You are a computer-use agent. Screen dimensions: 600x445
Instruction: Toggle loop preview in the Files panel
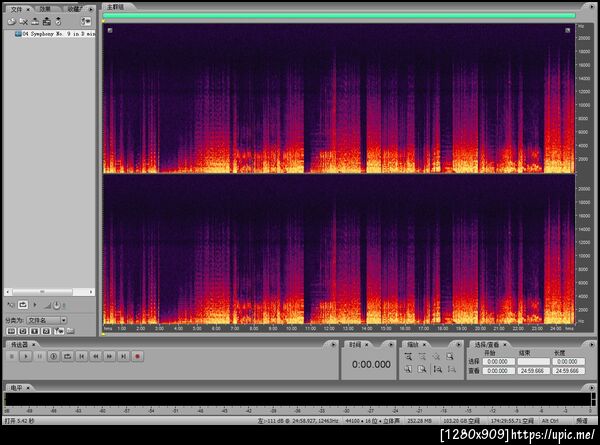point(23,305)
